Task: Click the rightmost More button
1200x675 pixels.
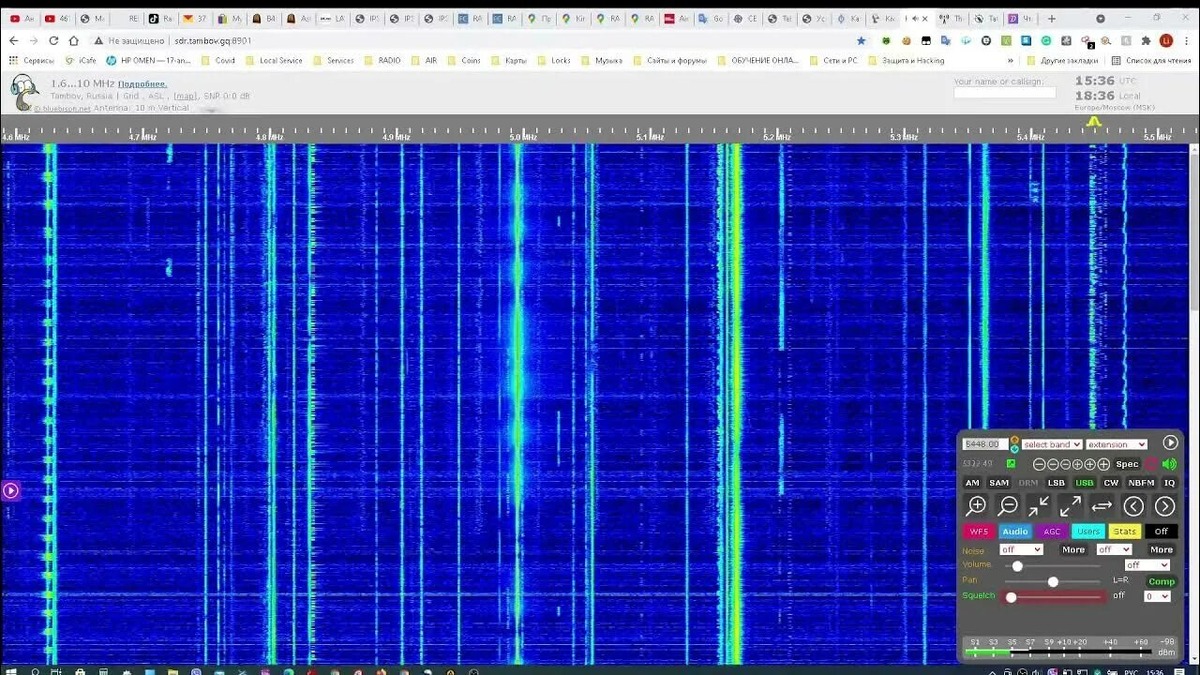Action: pyautogui.click(x=1161, y=549)
